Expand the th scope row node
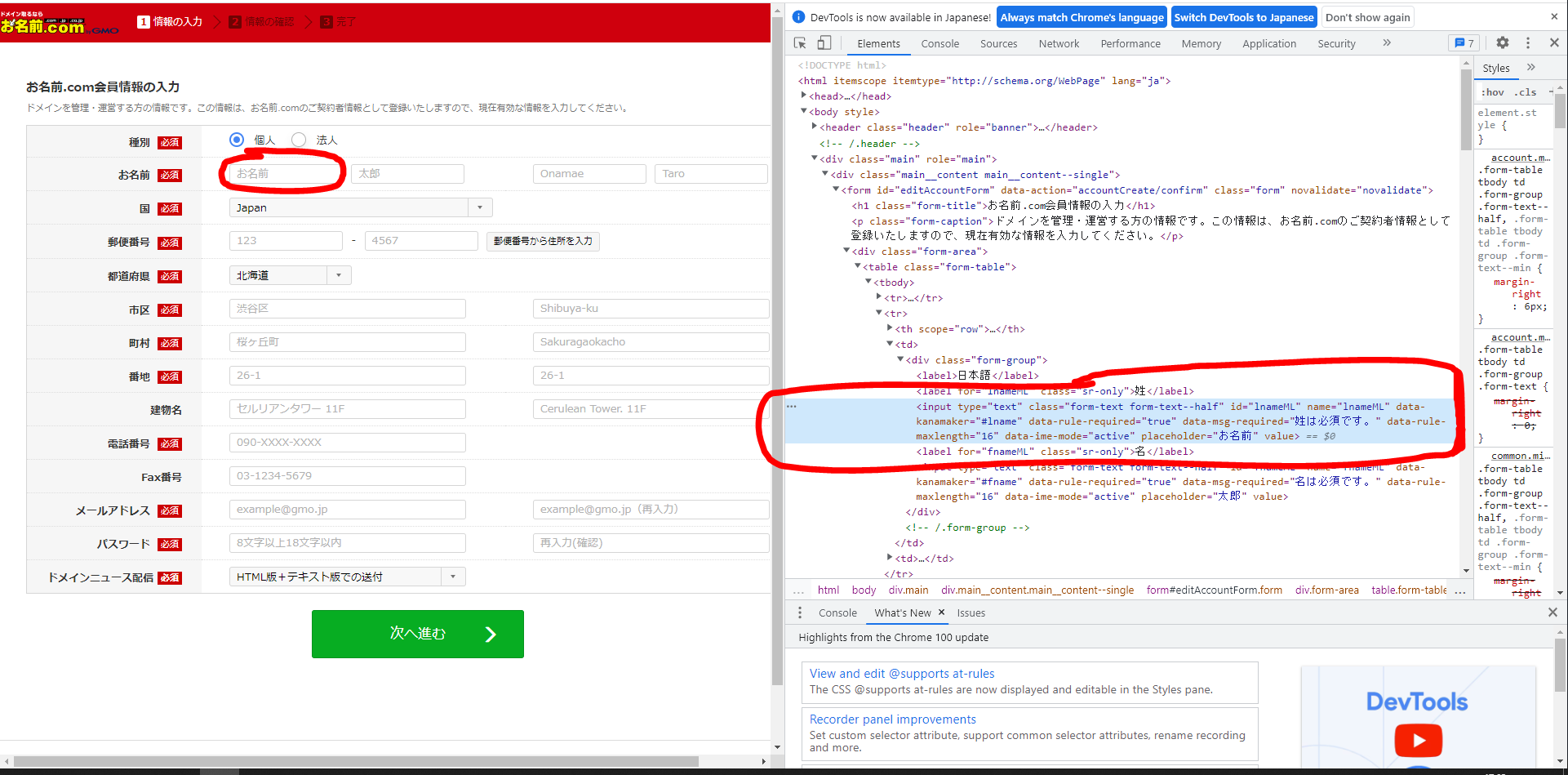This screenshot has height=775, width=1568. point(890,329)
